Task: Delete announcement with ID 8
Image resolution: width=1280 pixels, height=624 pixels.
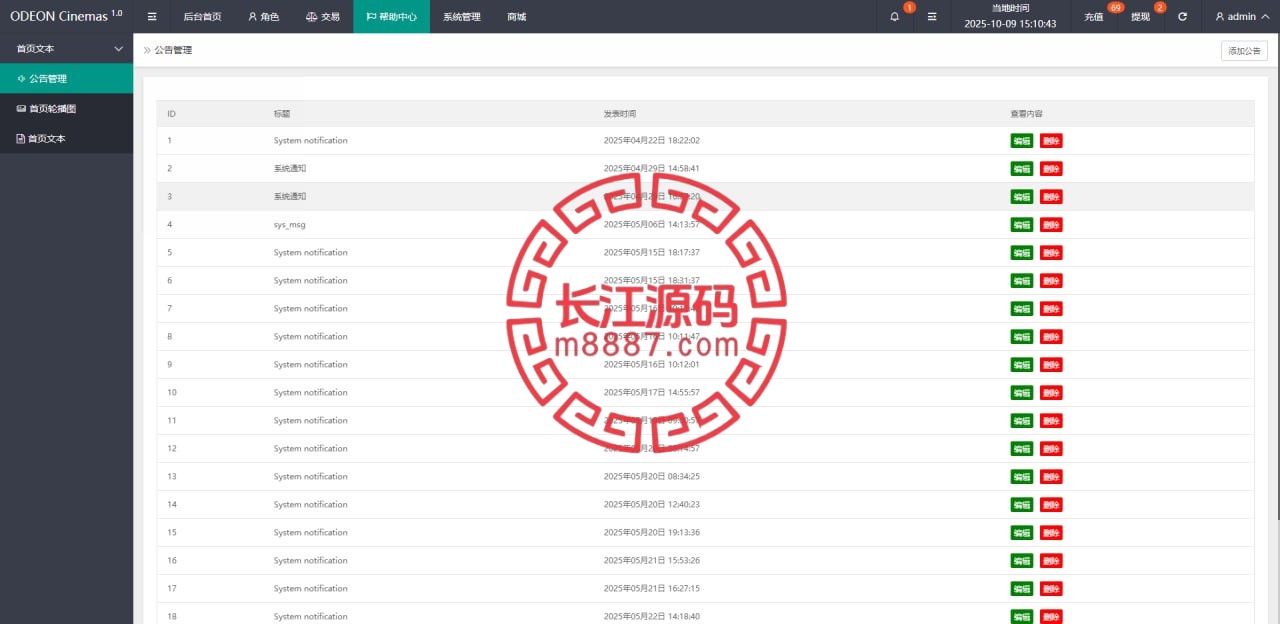Action: point(1051,337)
